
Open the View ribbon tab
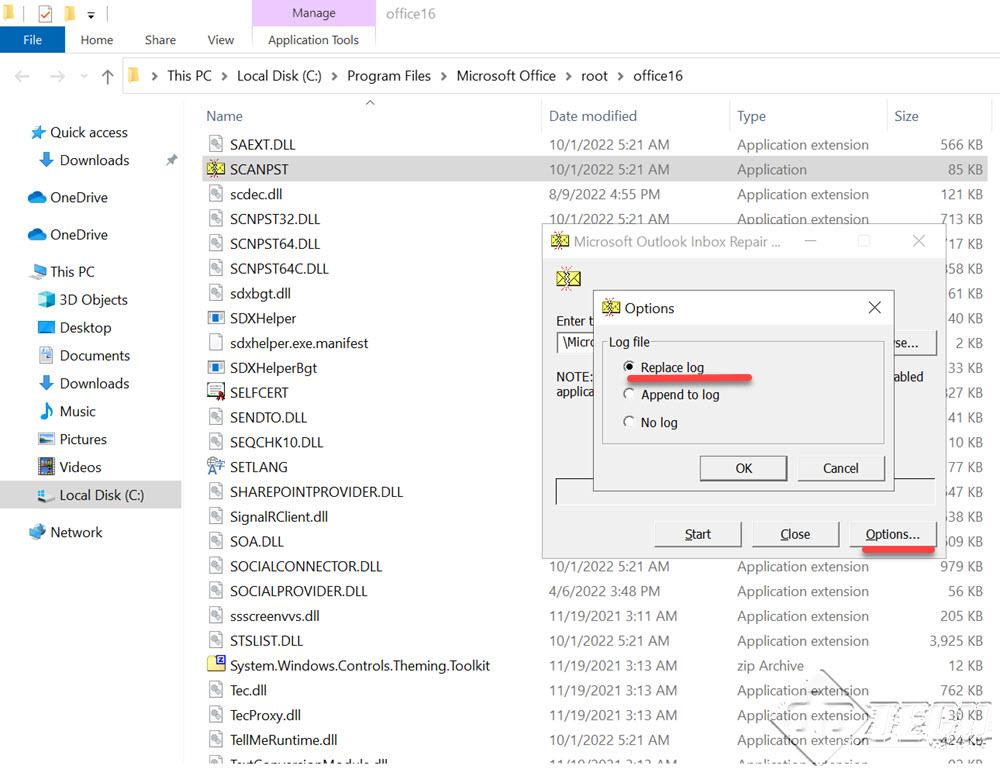[x=221, y=40]
